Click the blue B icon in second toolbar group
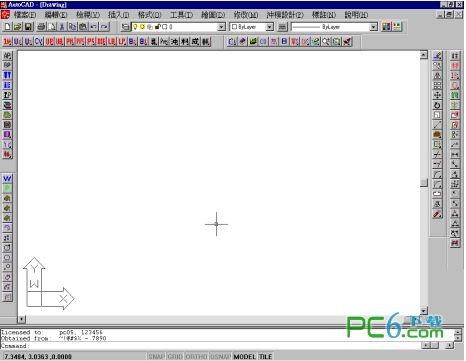Viewport: 466px width, 361px height. [x=284, y=42]
